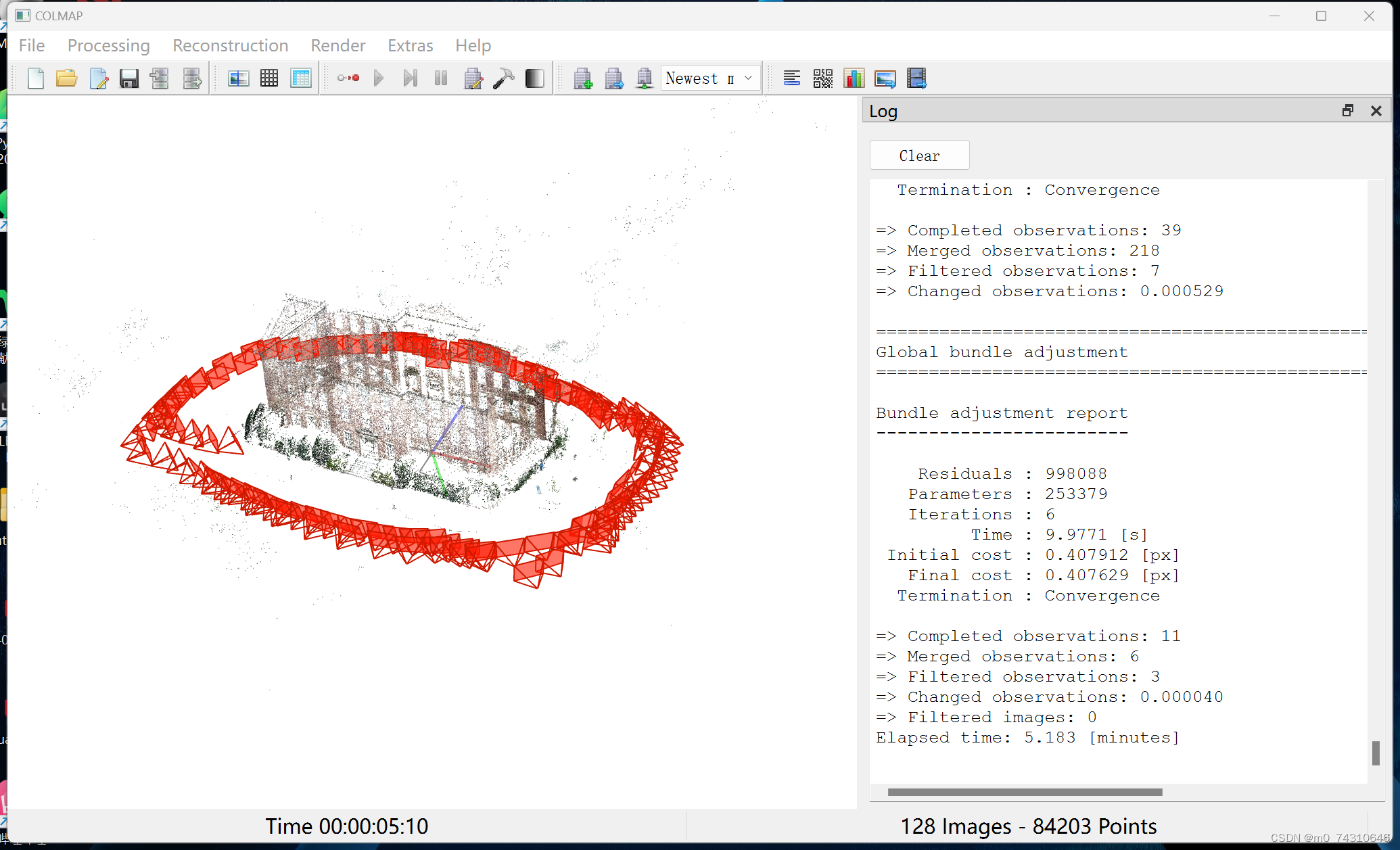The height and width of the screenshot is (850, 1400).
Task: Close the Log panel
Action: coord(1376,111)
